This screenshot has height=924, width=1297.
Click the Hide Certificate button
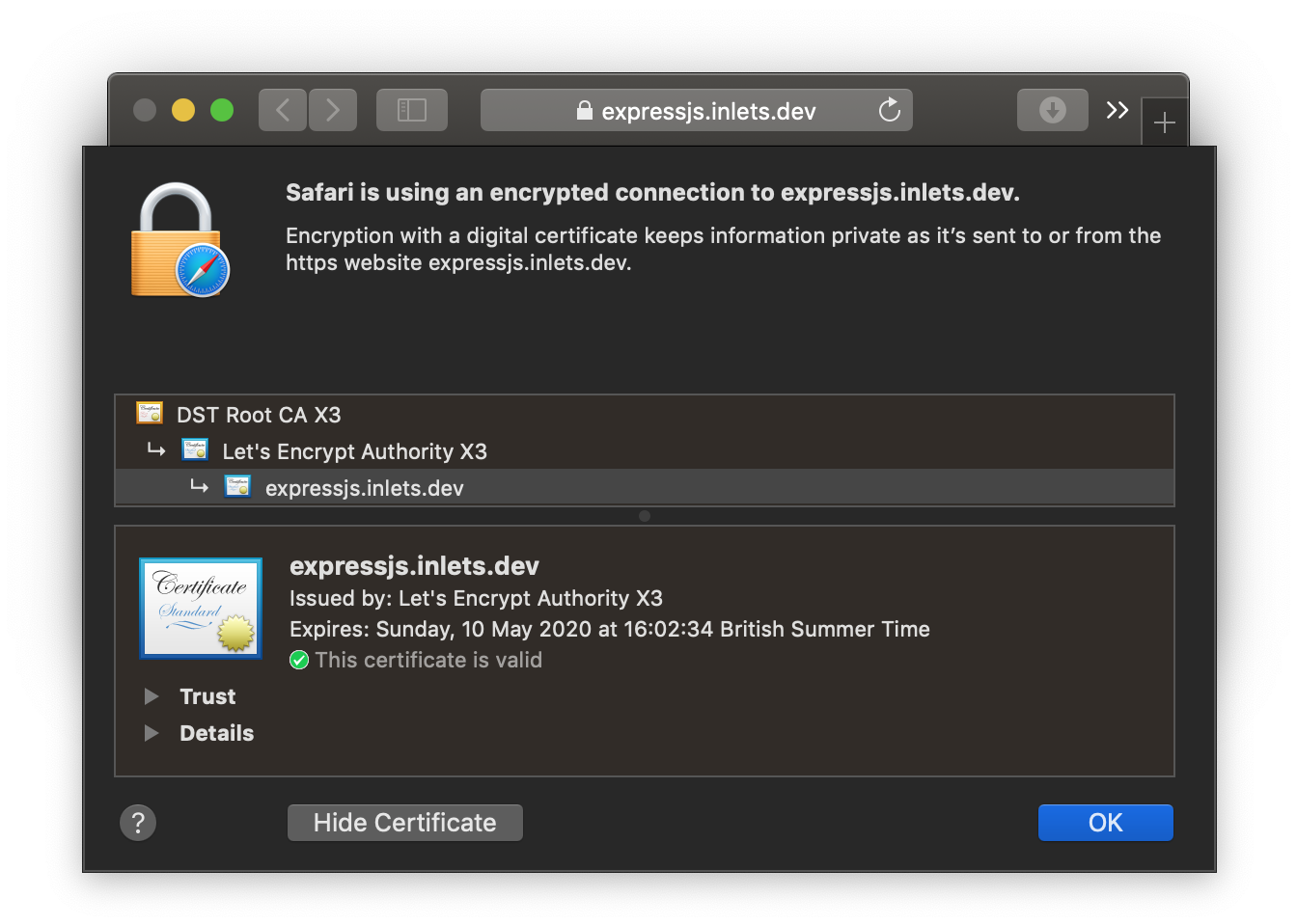404,823
